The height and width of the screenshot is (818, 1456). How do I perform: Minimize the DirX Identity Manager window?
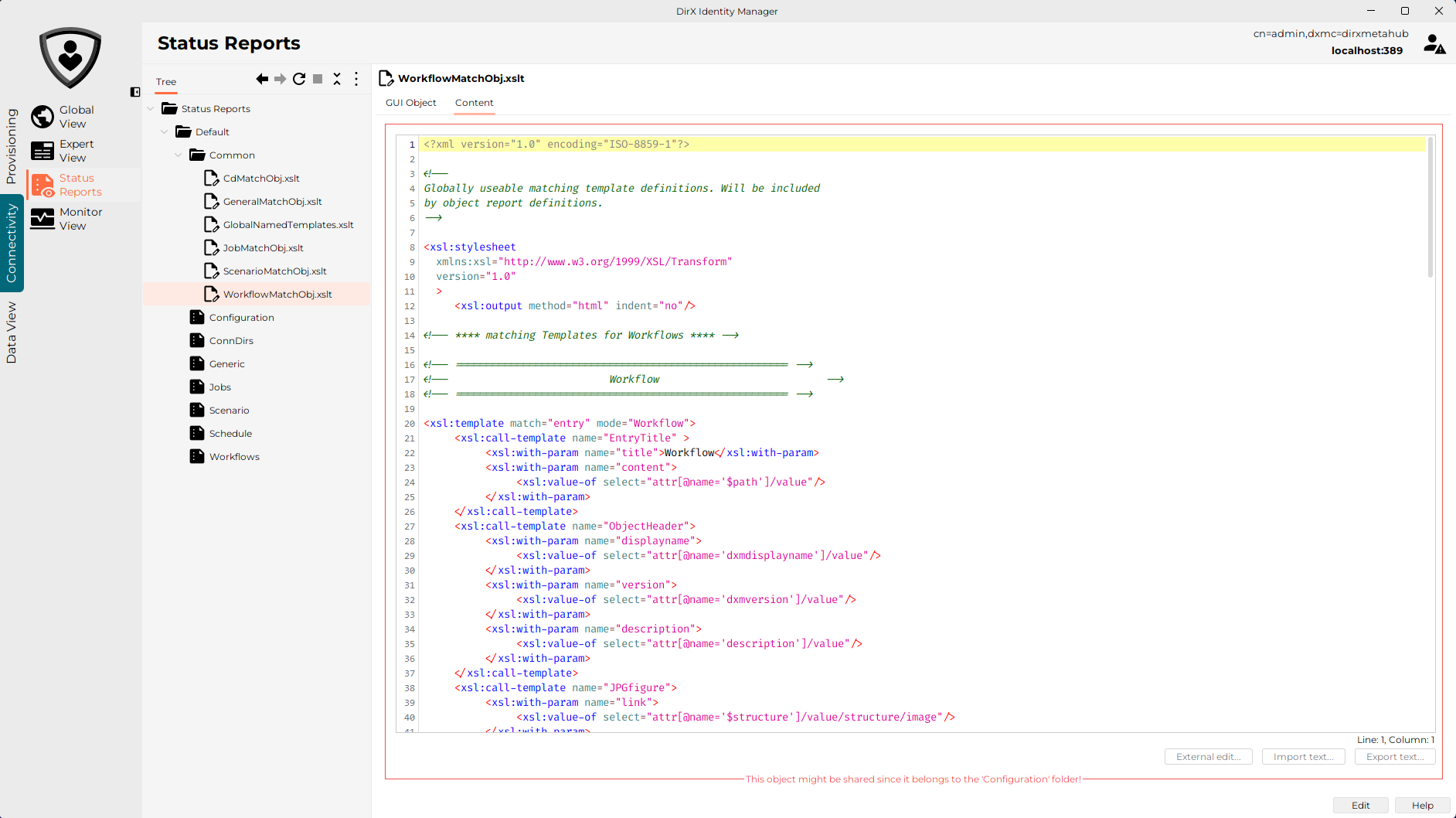[1371, 11]
